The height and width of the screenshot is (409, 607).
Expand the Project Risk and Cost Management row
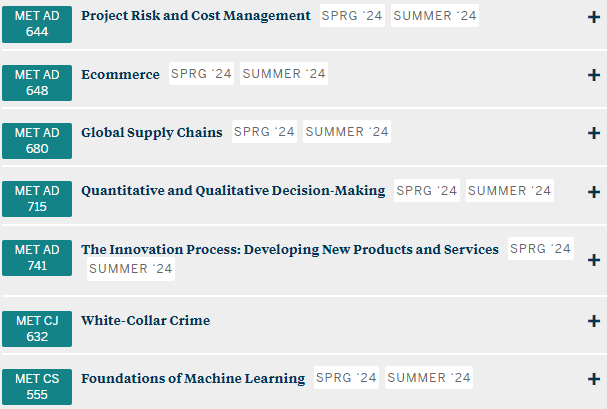593,17
